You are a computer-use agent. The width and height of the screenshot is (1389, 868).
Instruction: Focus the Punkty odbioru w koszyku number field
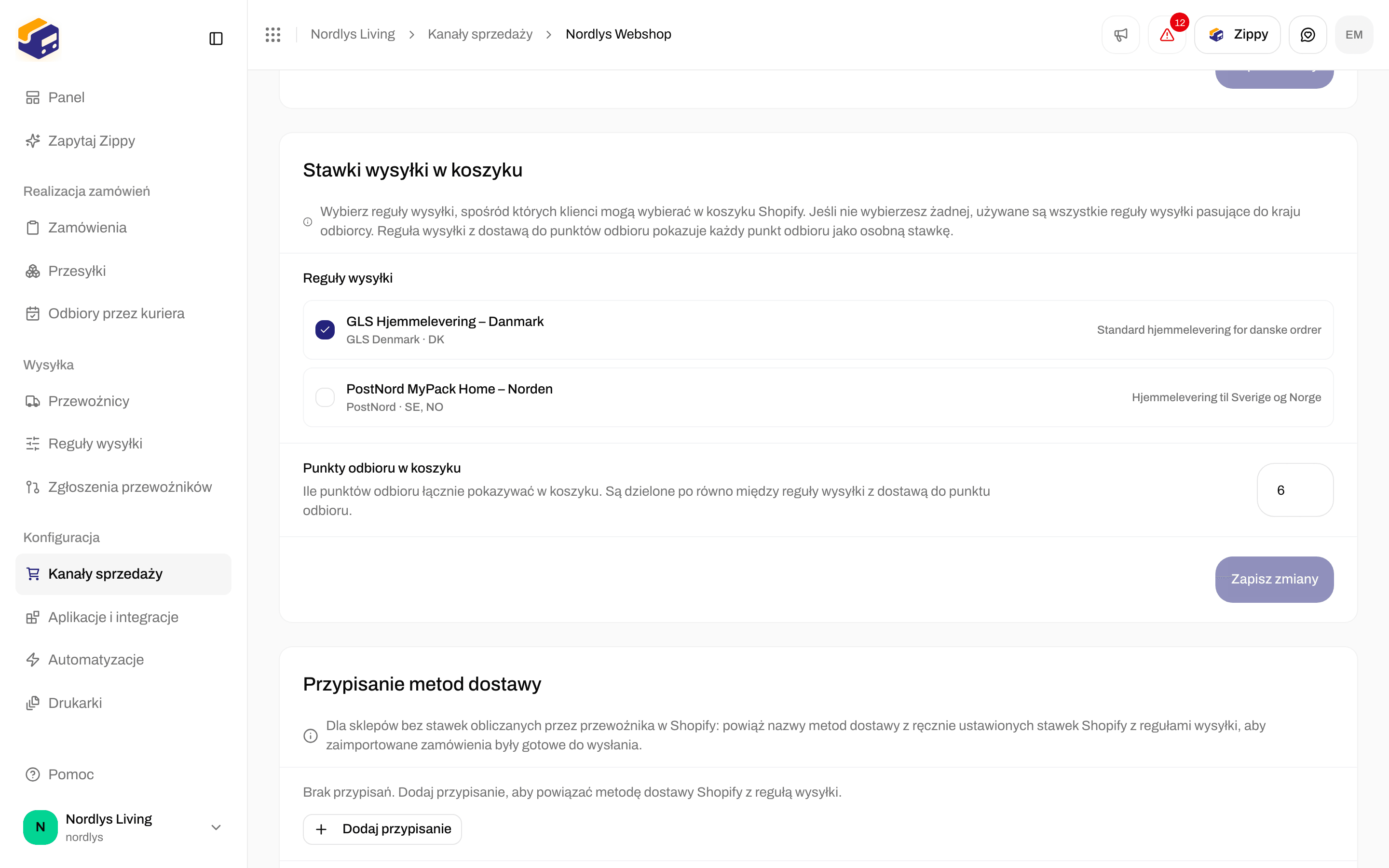1295,489
